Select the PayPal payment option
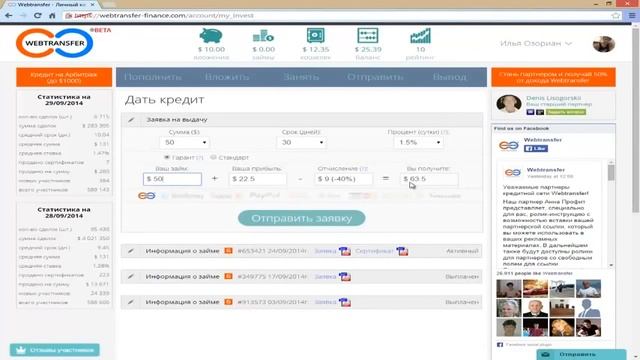Screen dimensions: 640x360 click(x=264, y=196)
